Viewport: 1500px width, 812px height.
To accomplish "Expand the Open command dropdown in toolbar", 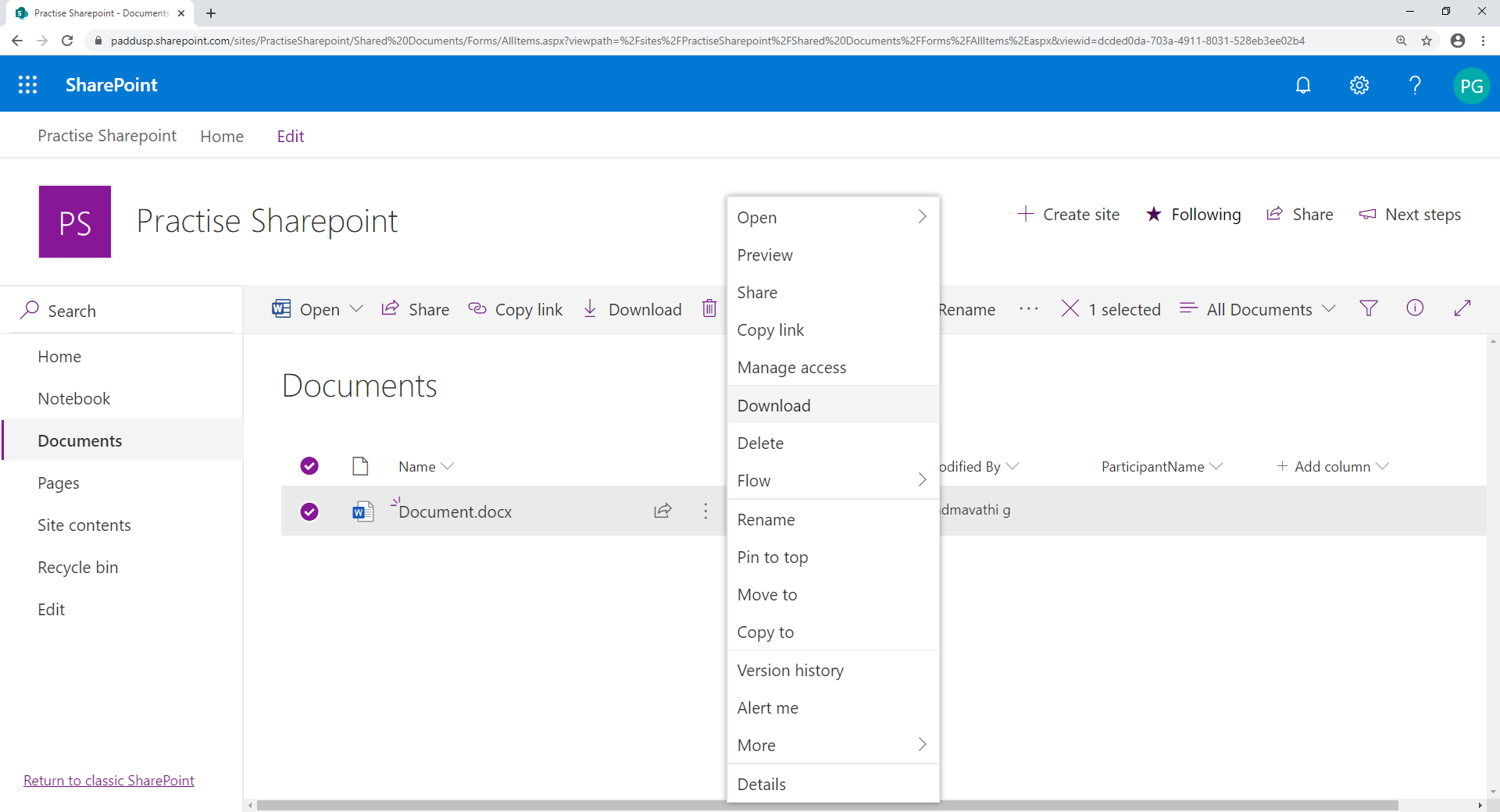I will click(357, 308).
